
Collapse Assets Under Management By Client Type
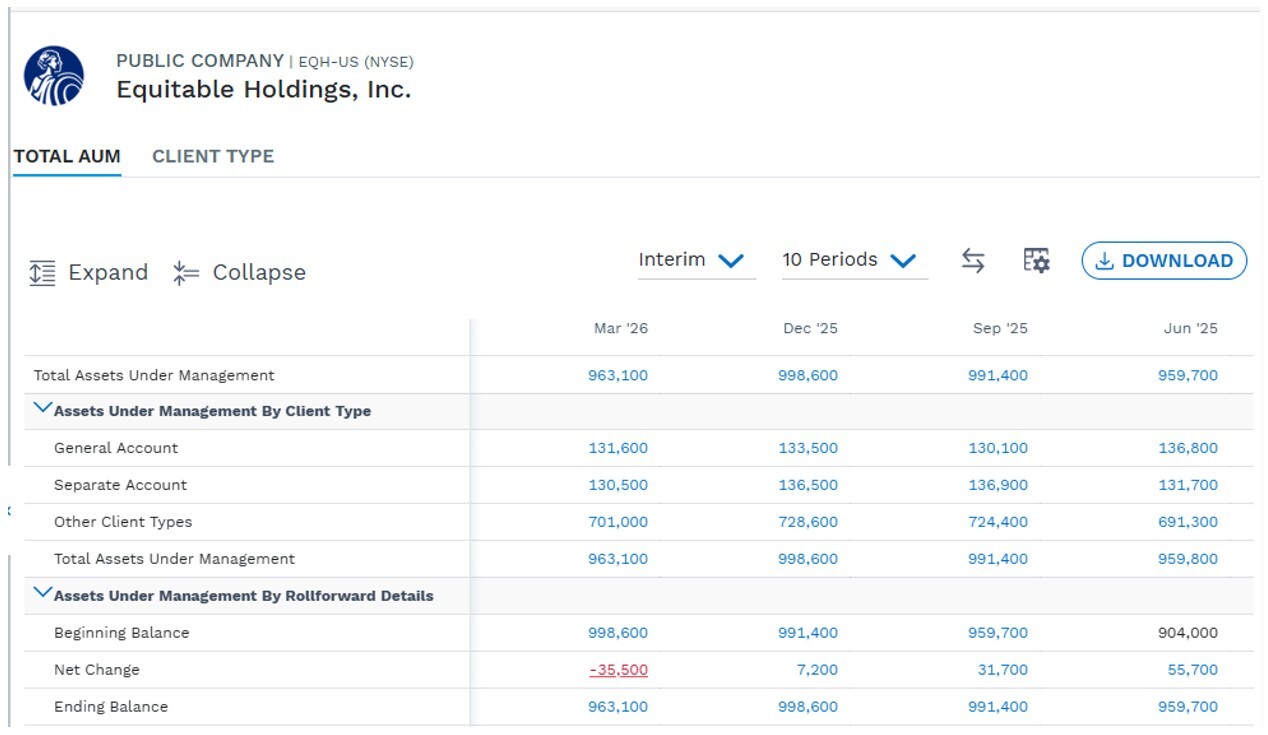pos(43,408)
